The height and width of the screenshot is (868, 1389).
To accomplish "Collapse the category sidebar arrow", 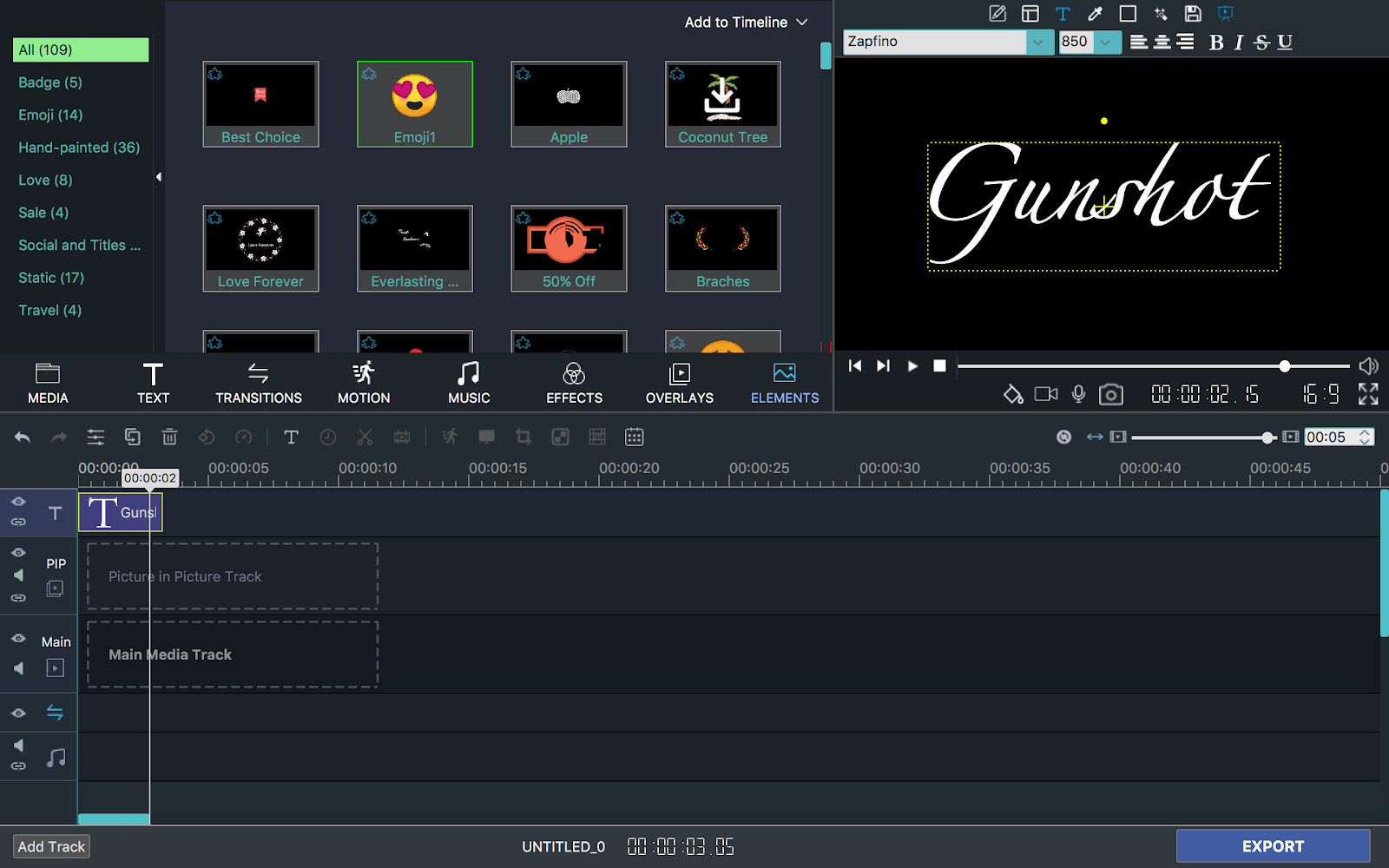I will pyautogui.click(x=159, y=177).
